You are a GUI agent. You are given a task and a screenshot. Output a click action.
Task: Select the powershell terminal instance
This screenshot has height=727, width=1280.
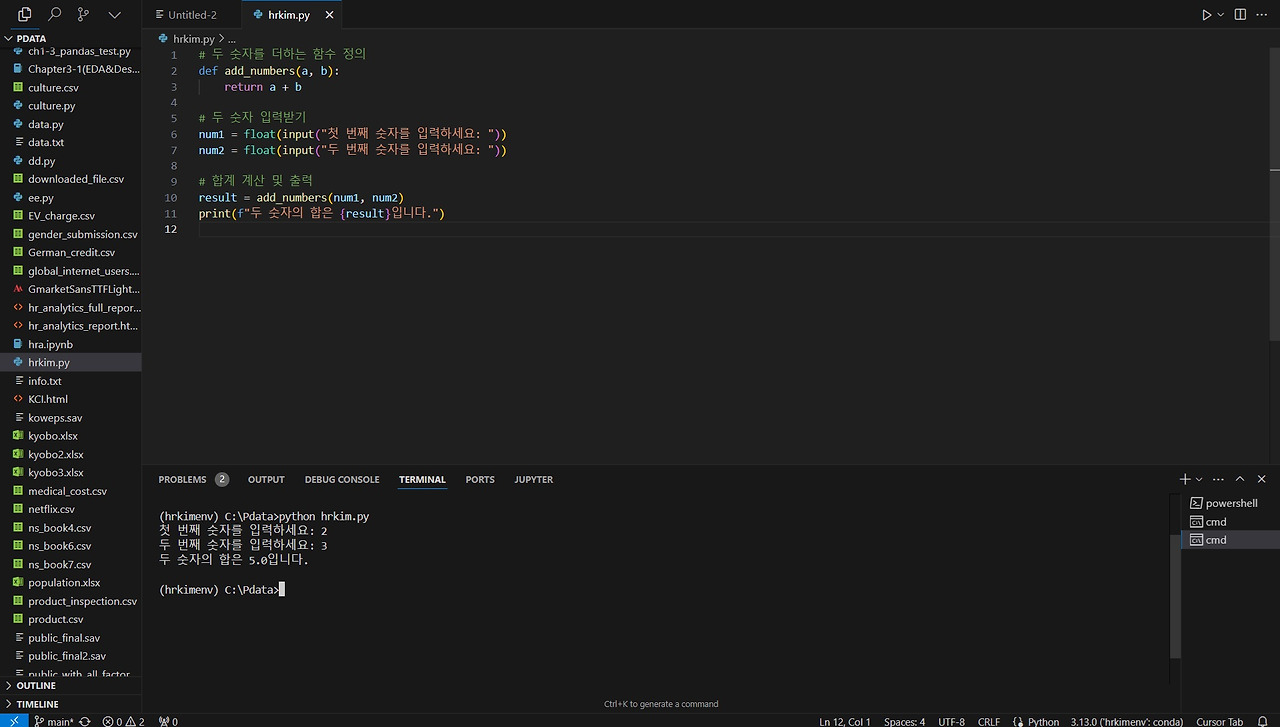pyautogui.click(x=1231, y=503)
